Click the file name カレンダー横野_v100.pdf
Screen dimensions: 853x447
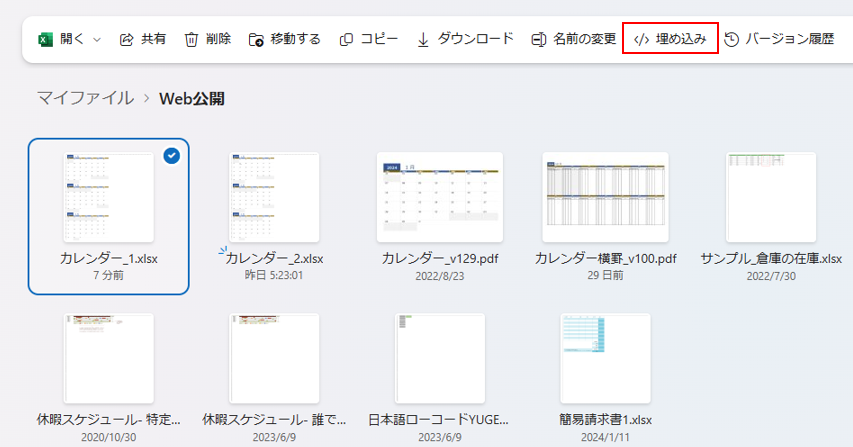[605, 259]
